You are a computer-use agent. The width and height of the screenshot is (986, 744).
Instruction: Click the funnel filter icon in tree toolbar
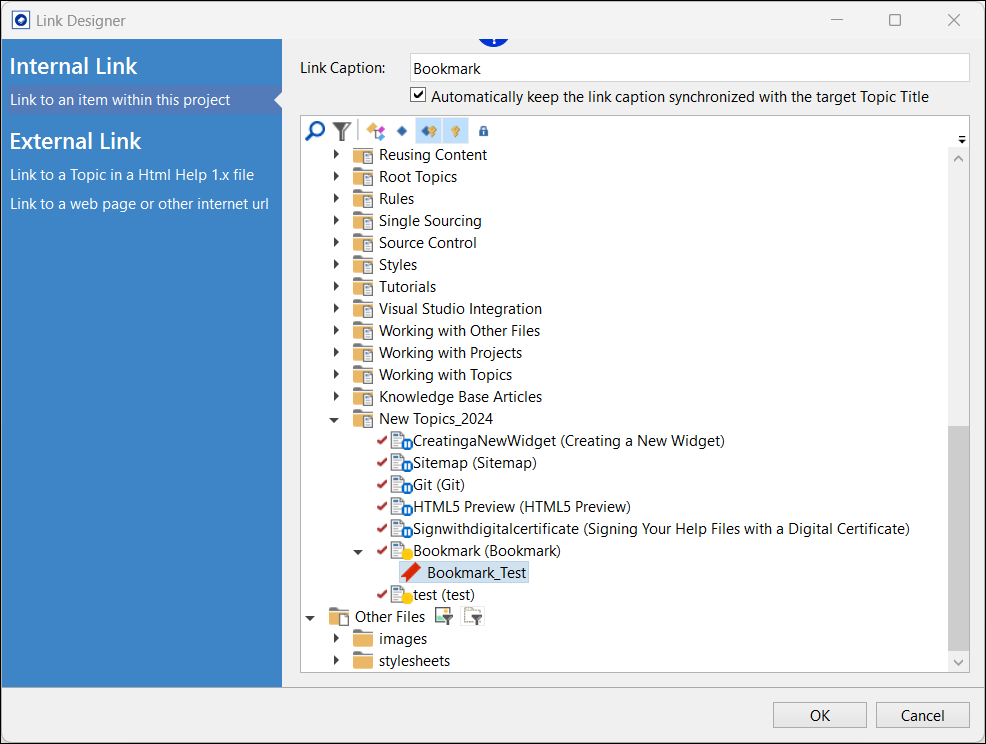pyautogui.click(x=342, y=130)
